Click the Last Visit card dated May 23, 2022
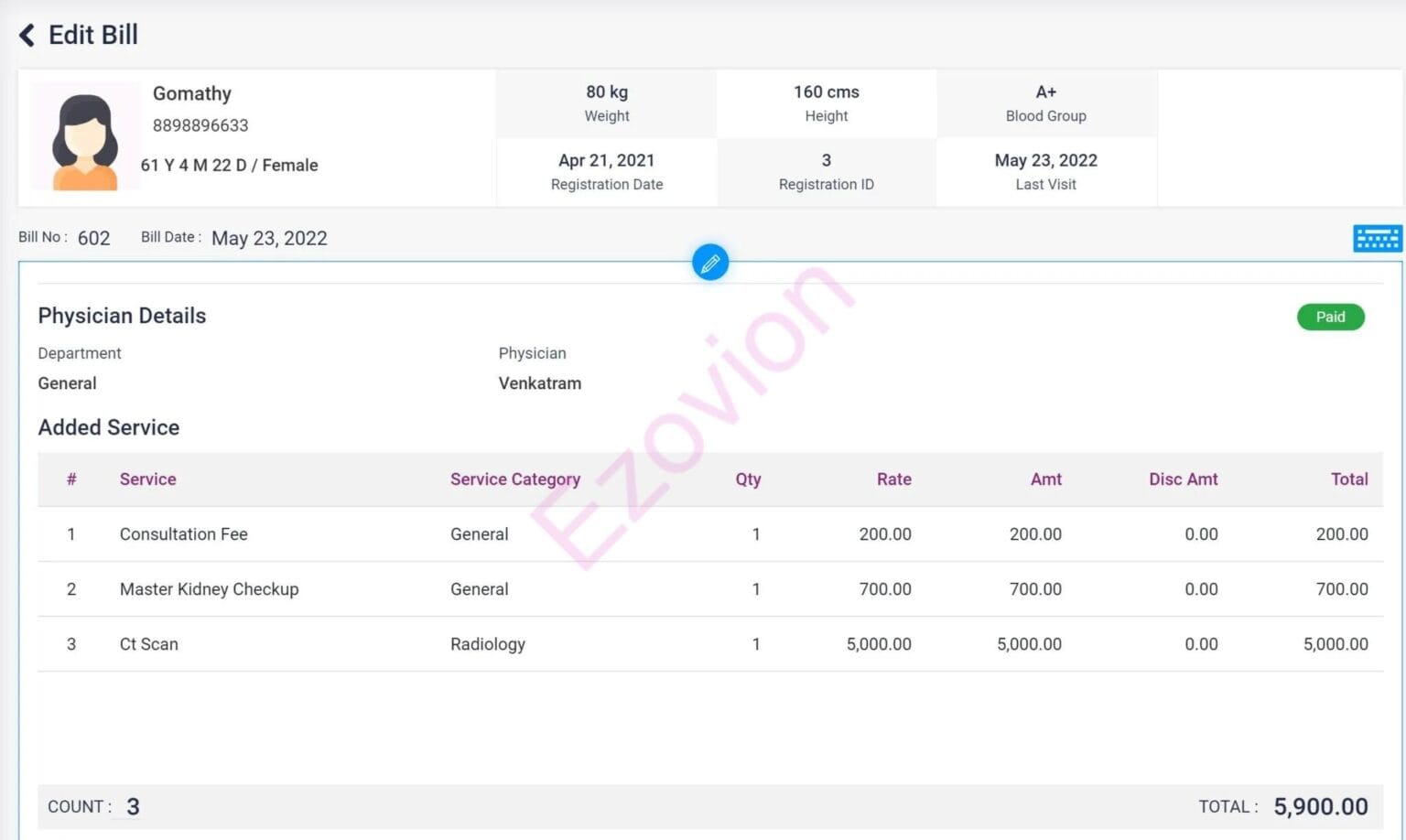 pos(1045,171)
